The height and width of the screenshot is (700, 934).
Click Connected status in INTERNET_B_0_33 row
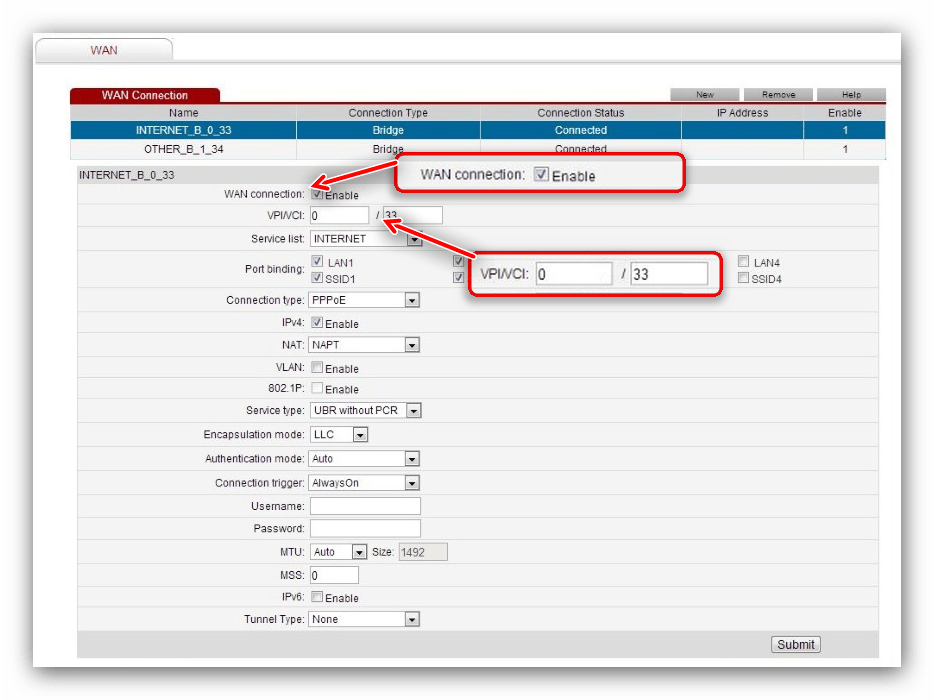tap(581, 130)
